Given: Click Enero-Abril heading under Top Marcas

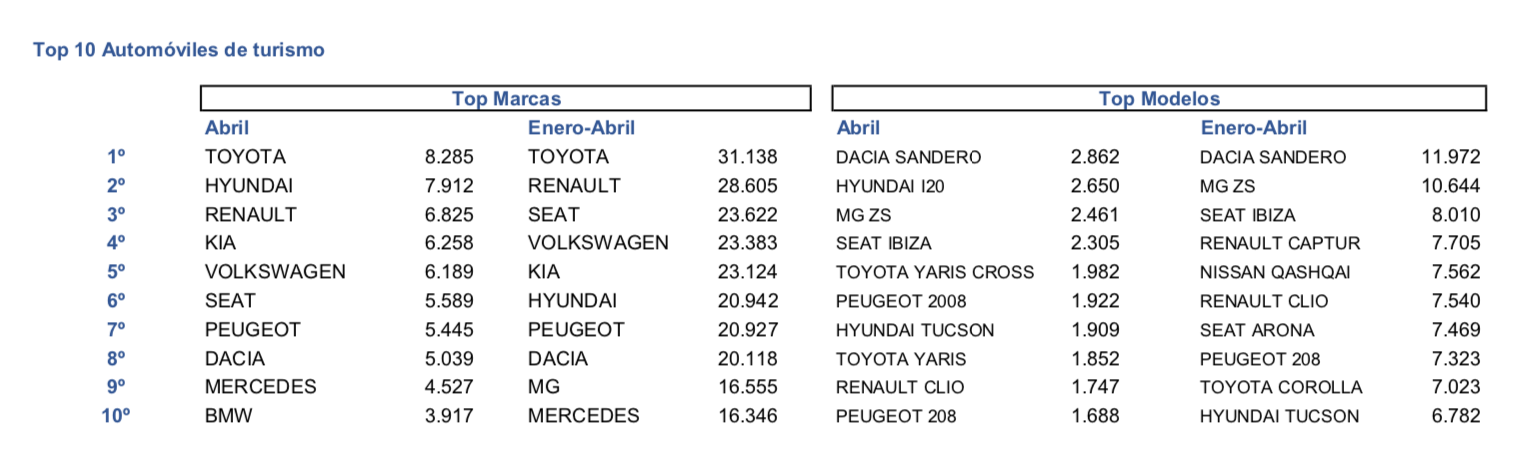Looking at the screenshot, I should point(581,128).
